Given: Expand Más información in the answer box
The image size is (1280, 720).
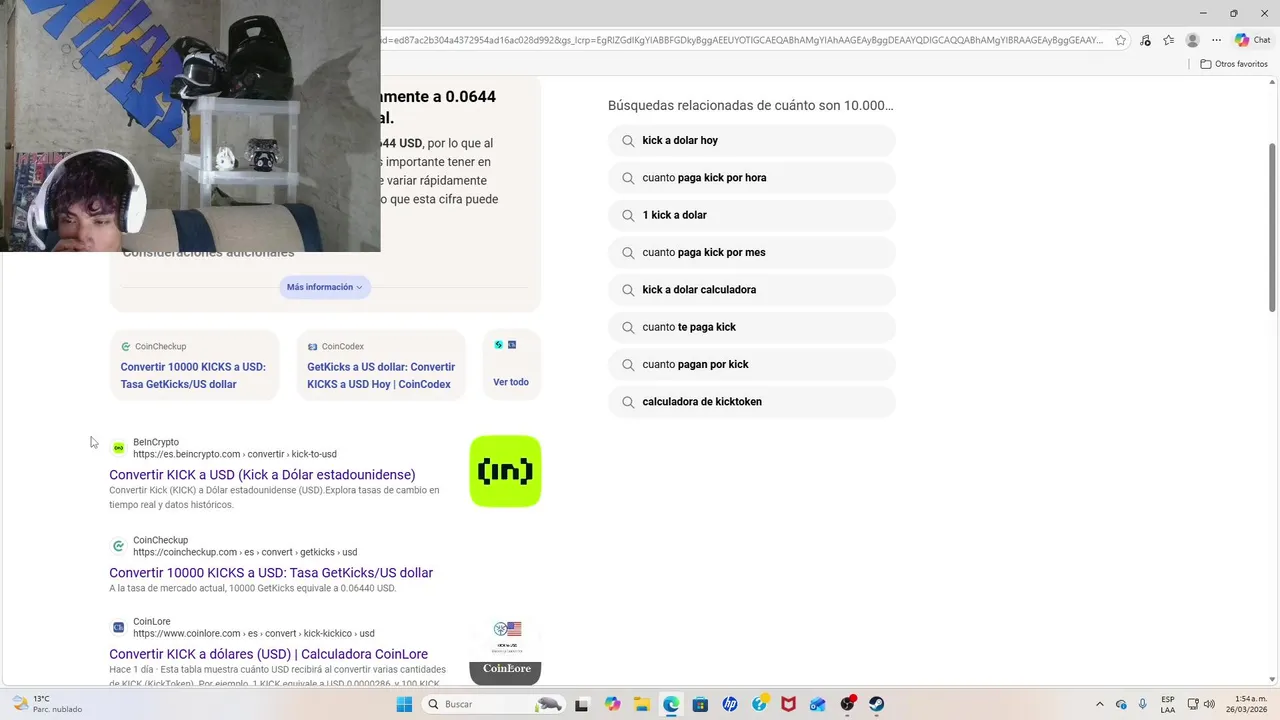Looking at the screenshot, I should pyautogui.click(x=324, y=287).
